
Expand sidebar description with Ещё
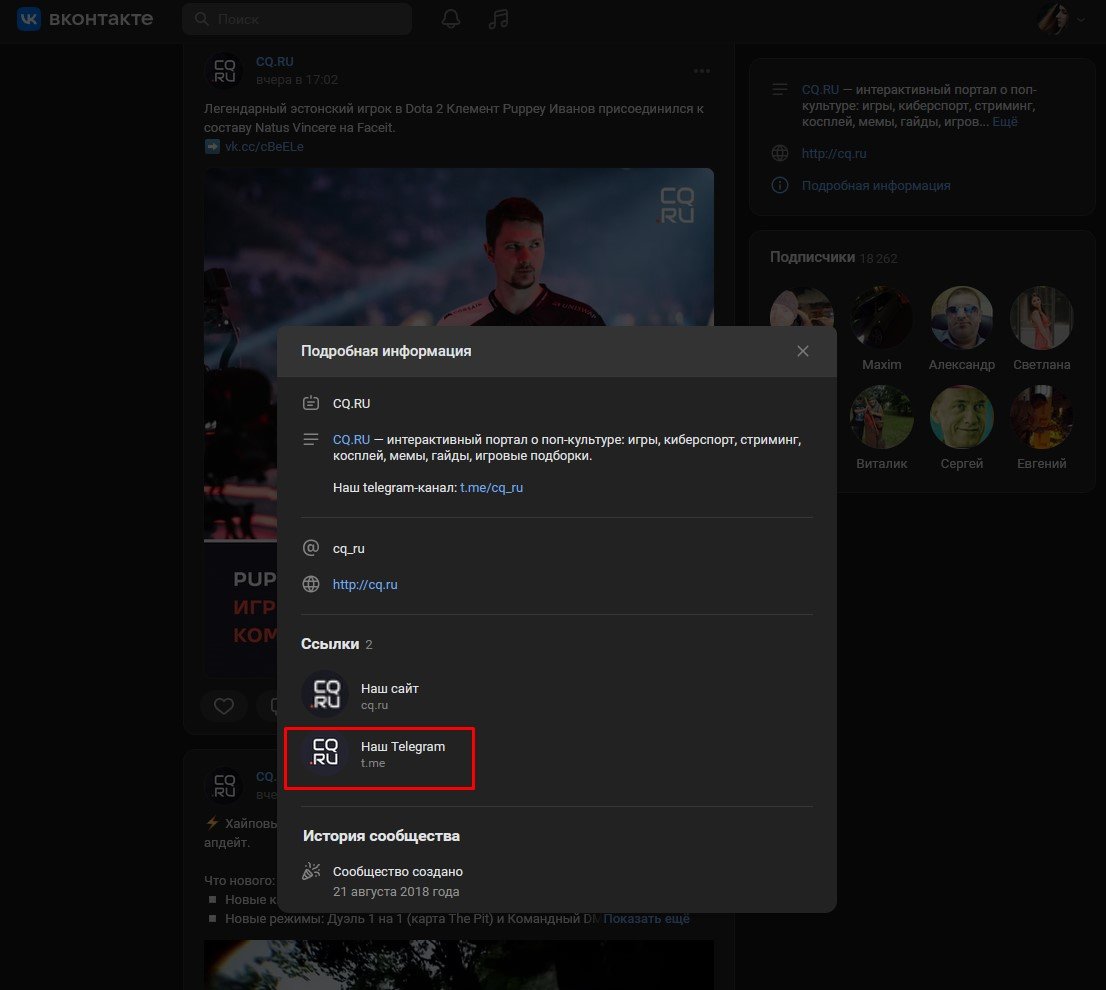point(1005,122)
